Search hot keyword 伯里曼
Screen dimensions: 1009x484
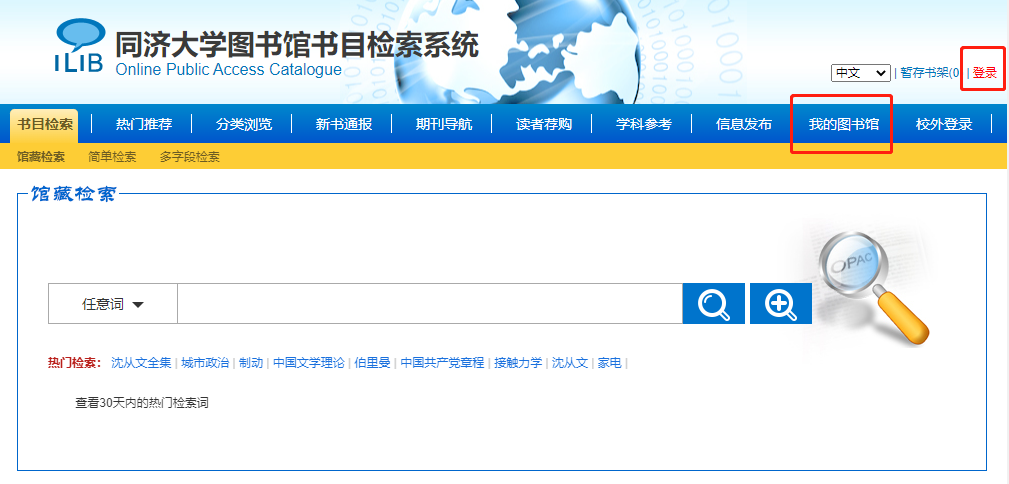372,363
